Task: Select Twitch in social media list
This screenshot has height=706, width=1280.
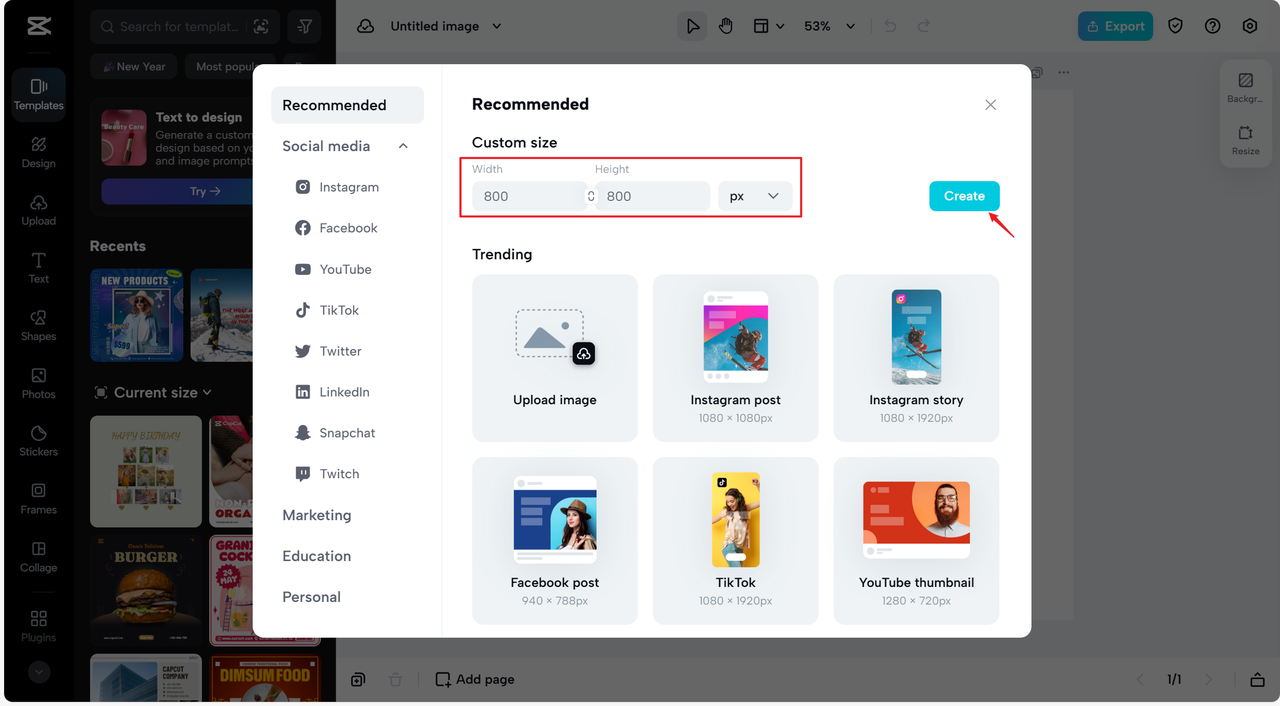Action: [x=327, y=474]
